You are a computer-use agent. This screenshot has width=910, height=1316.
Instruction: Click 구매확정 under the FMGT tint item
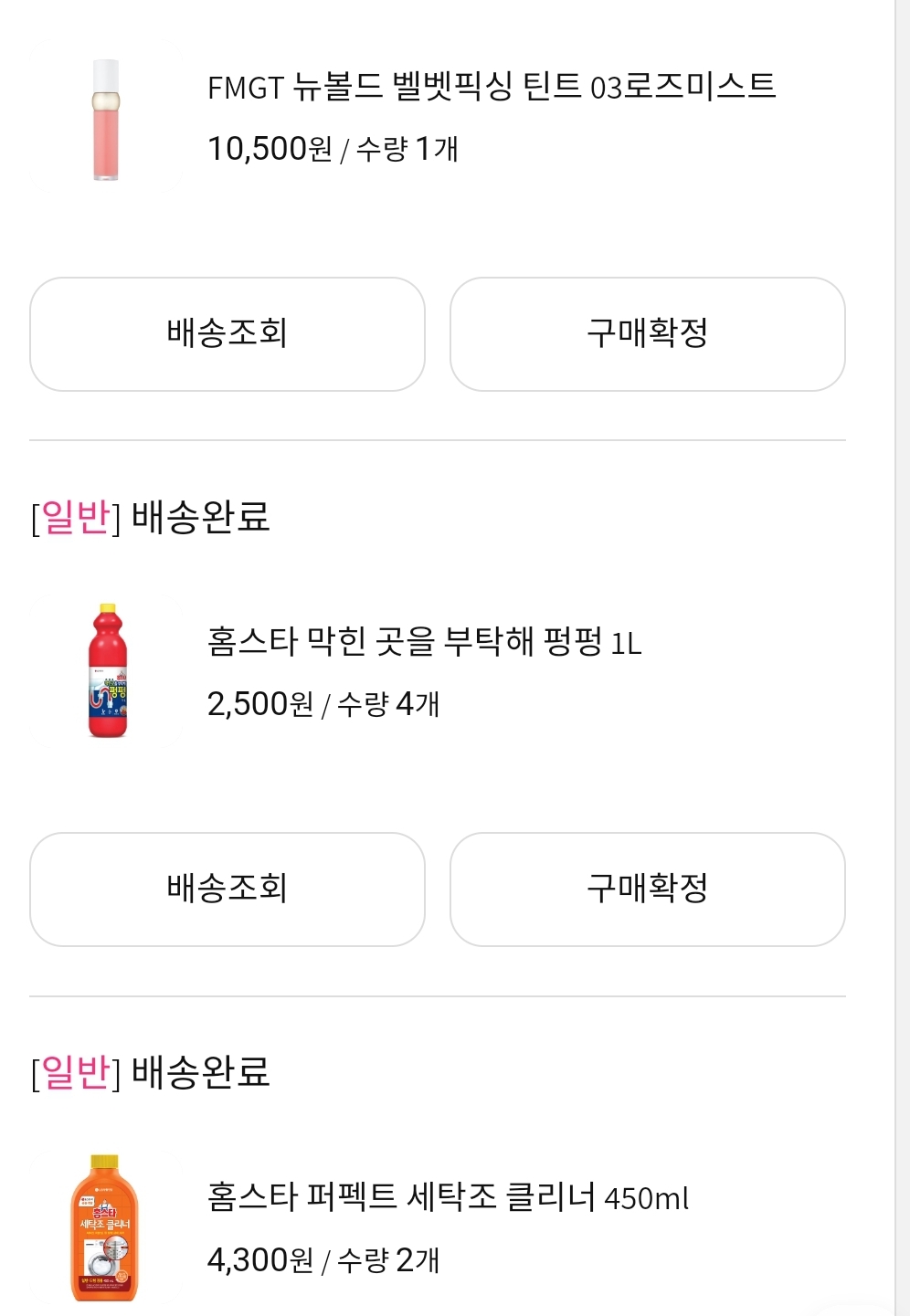(648, 334)
